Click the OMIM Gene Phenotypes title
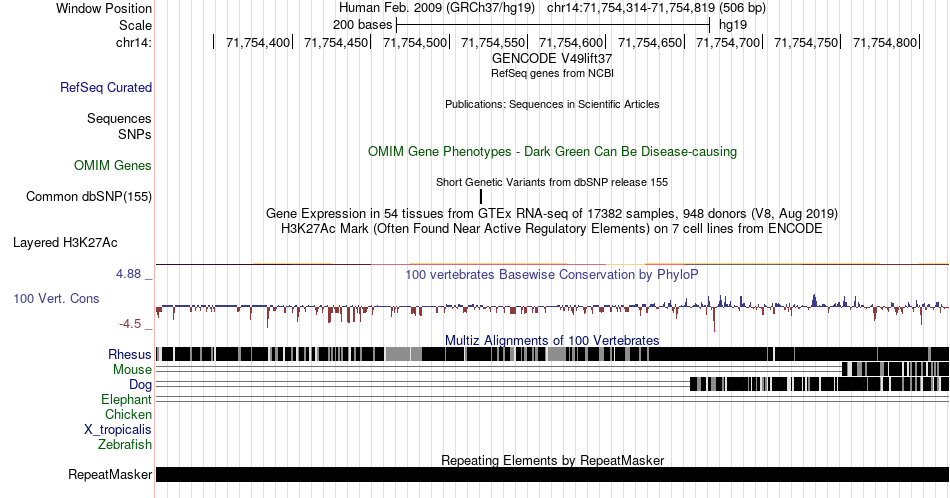The width and height of the screenshot is (950, 498). point(552,151)
